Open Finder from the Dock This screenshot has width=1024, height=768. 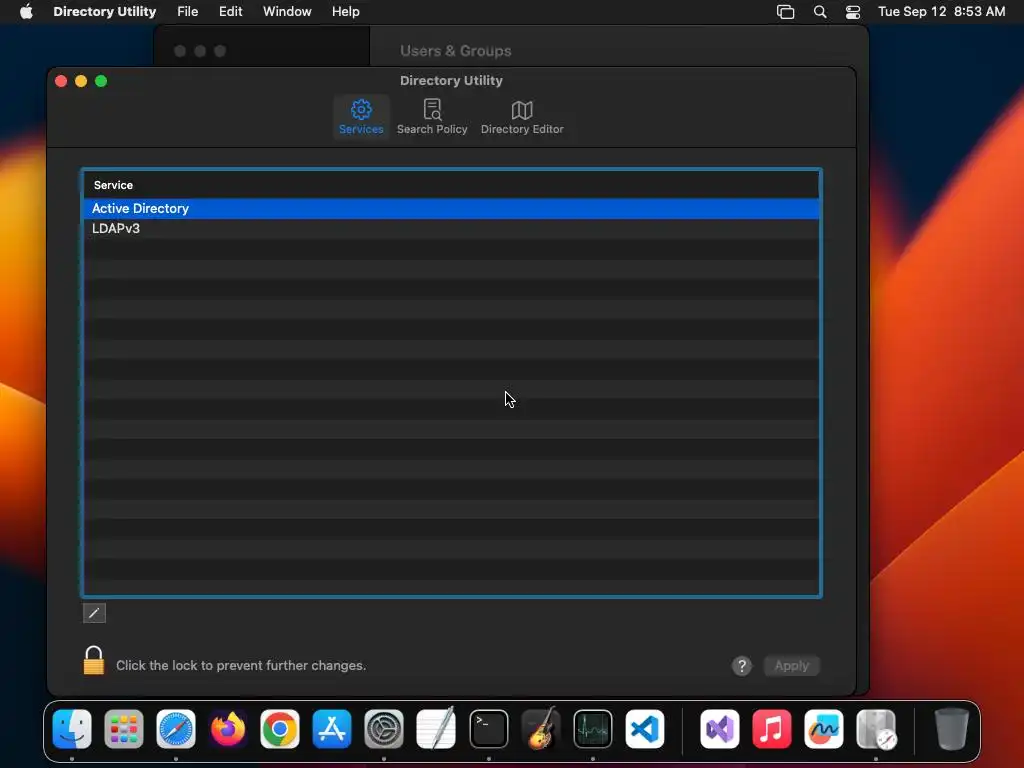coord(72,728)
